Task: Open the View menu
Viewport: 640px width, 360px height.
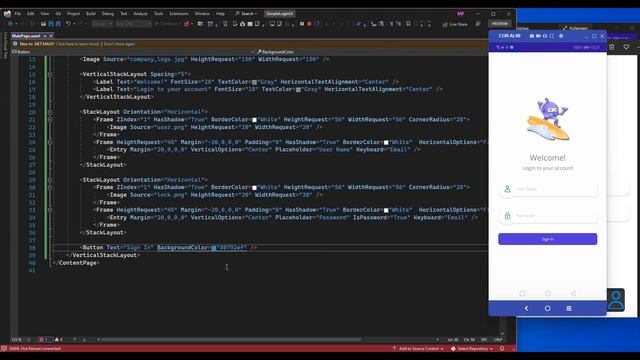Action: (44, 13)
